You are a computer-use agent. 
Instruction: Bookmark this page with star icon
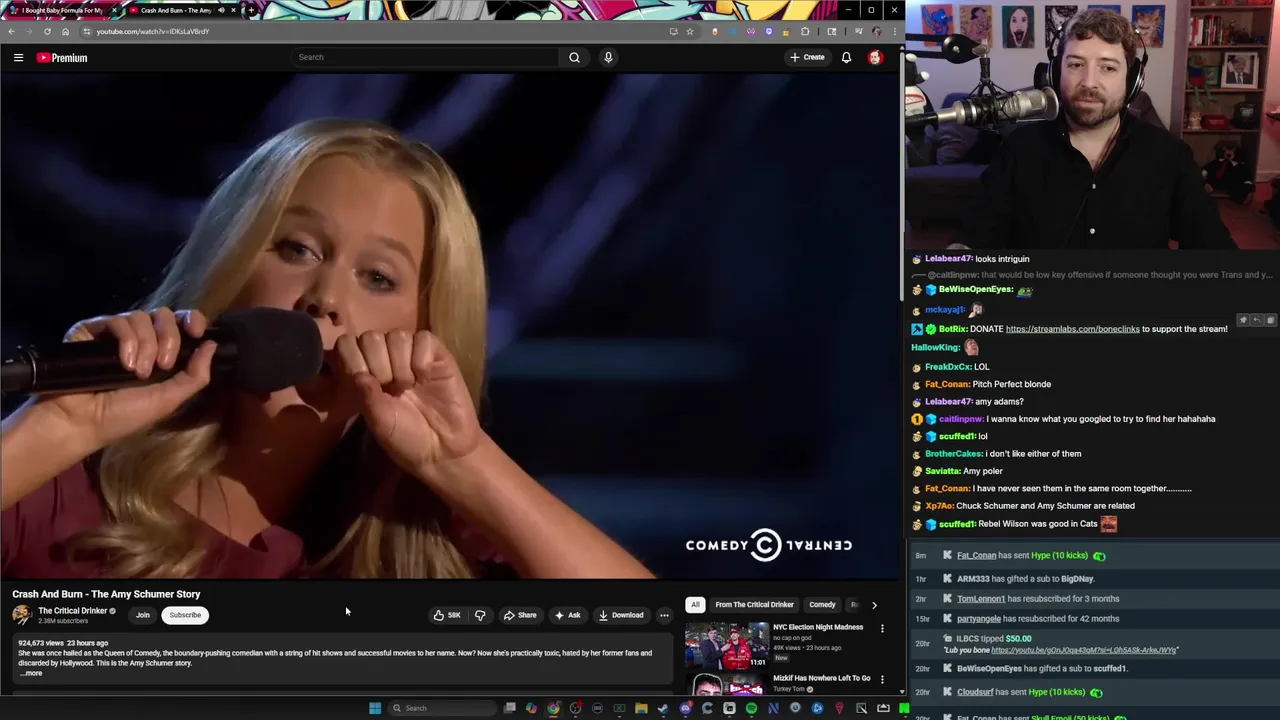pos(689,31)
